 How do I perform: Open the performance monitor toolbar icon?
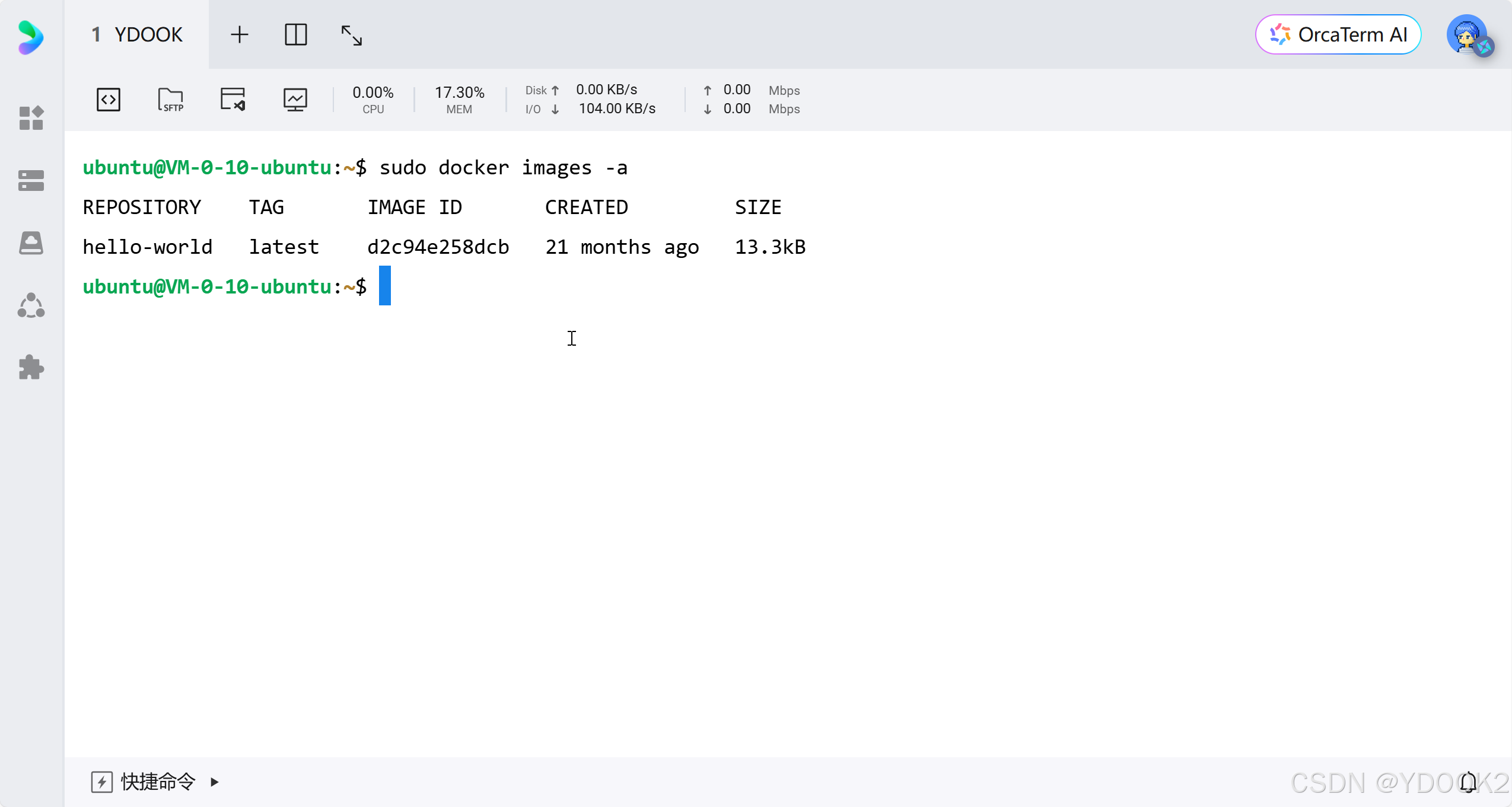click(x=295, y=99)
